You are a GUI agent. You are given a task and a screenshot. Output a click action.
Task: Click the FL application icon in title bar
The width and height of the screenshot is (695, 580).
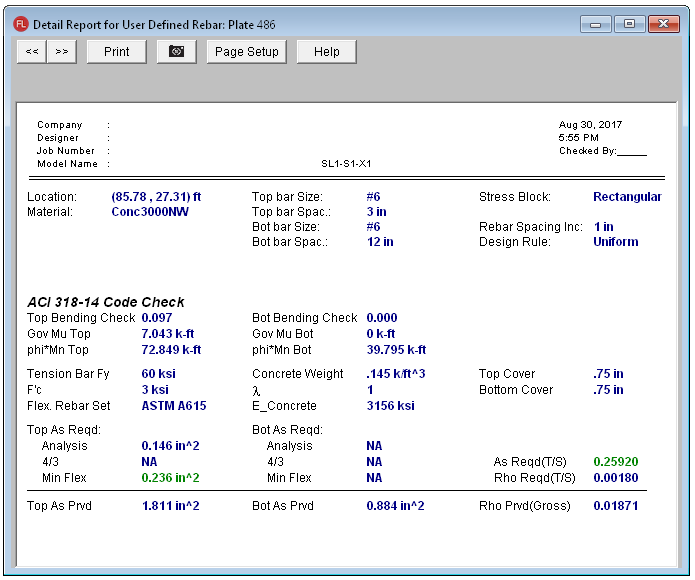[x=20, y=24]
